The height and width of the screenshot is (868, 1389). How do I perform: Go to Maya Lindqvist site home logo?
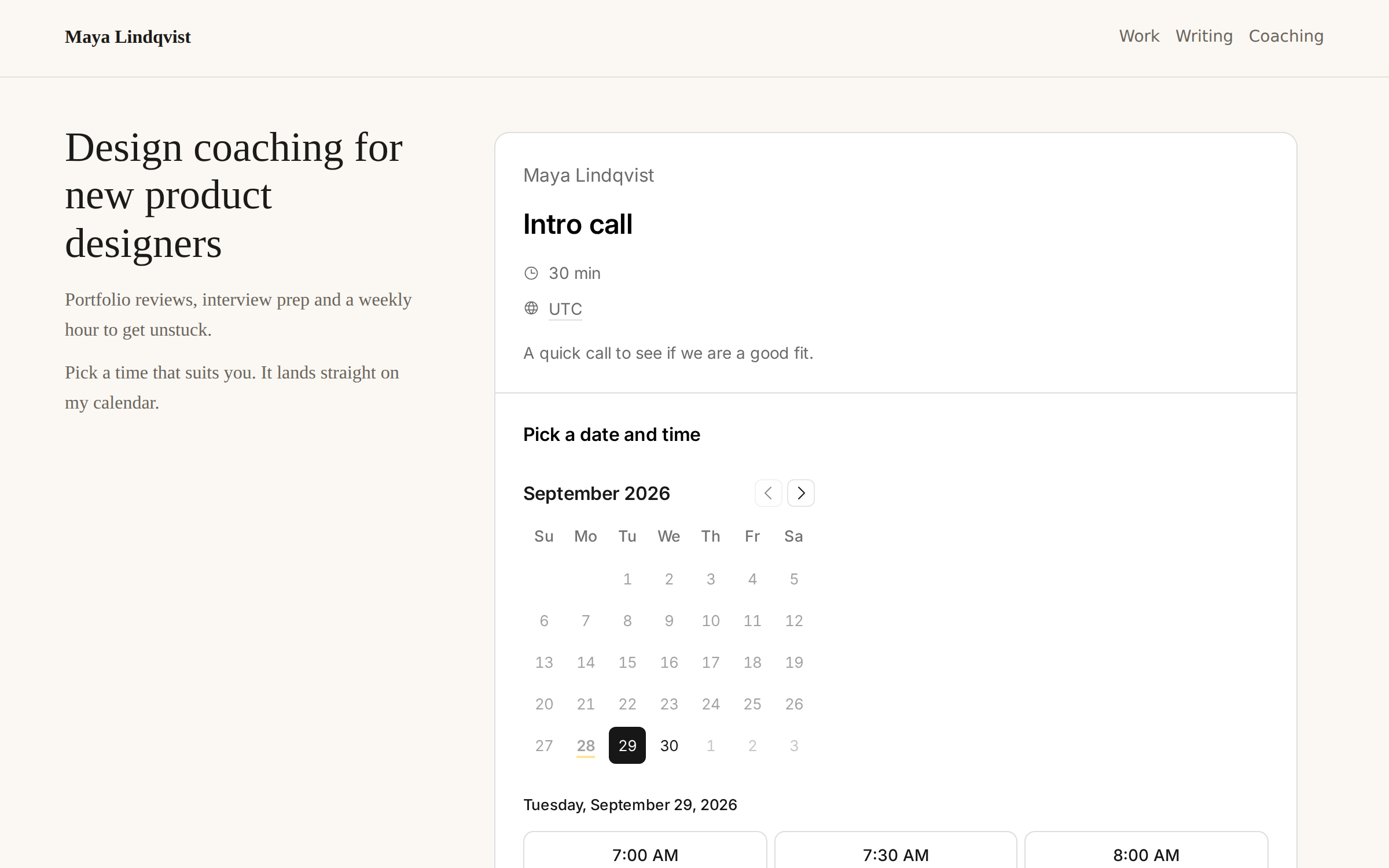pos(128,37)
